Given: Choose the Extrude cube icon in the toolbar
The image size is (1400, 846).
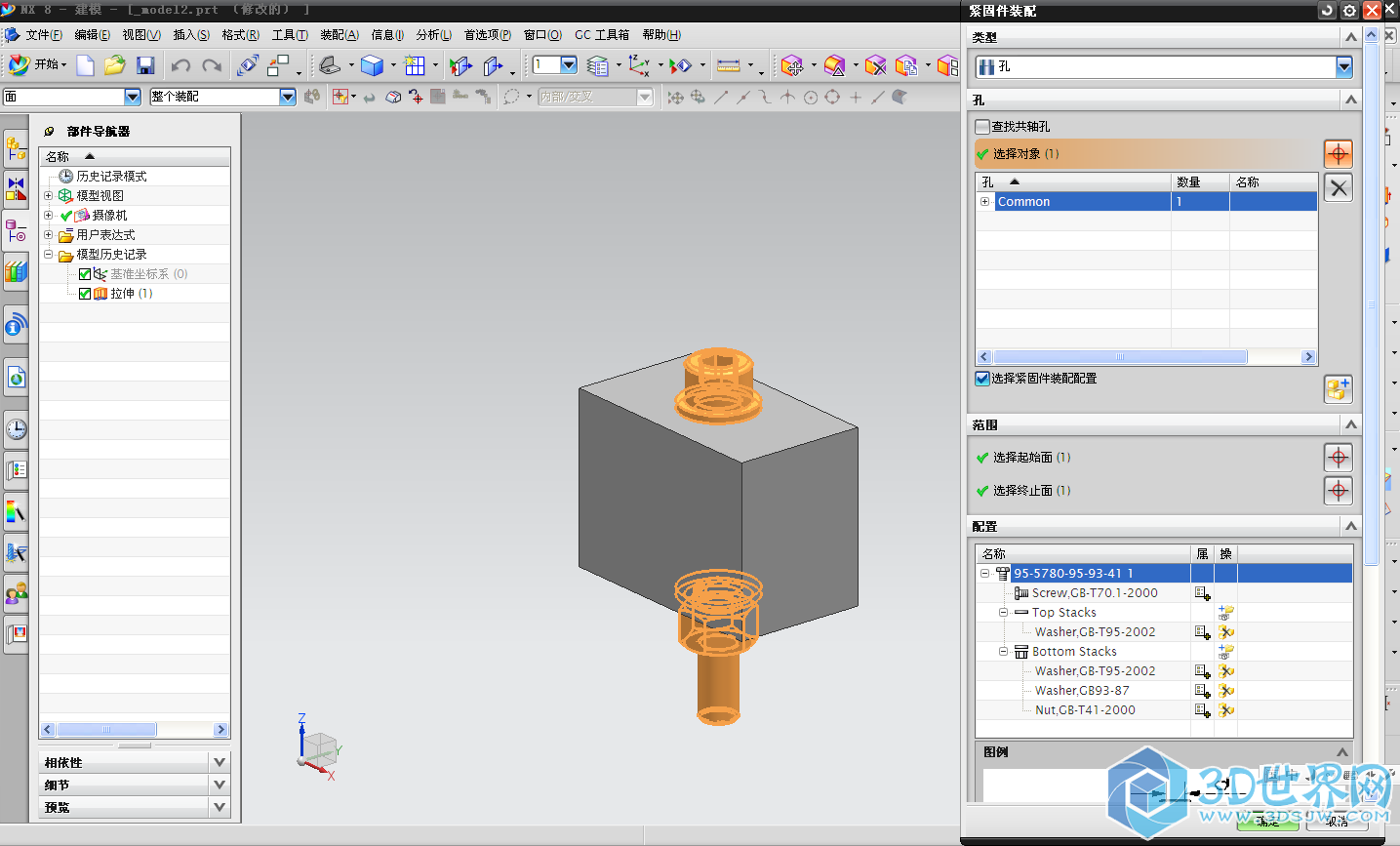Looking at the screenshot, I should coord(372,65).
